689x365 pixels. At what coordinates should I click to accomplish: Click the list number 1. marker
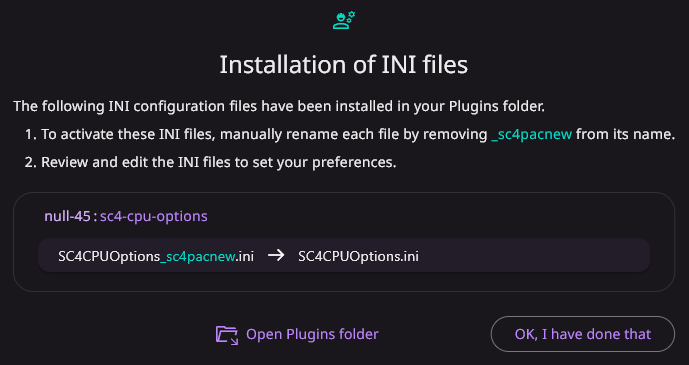31,135
